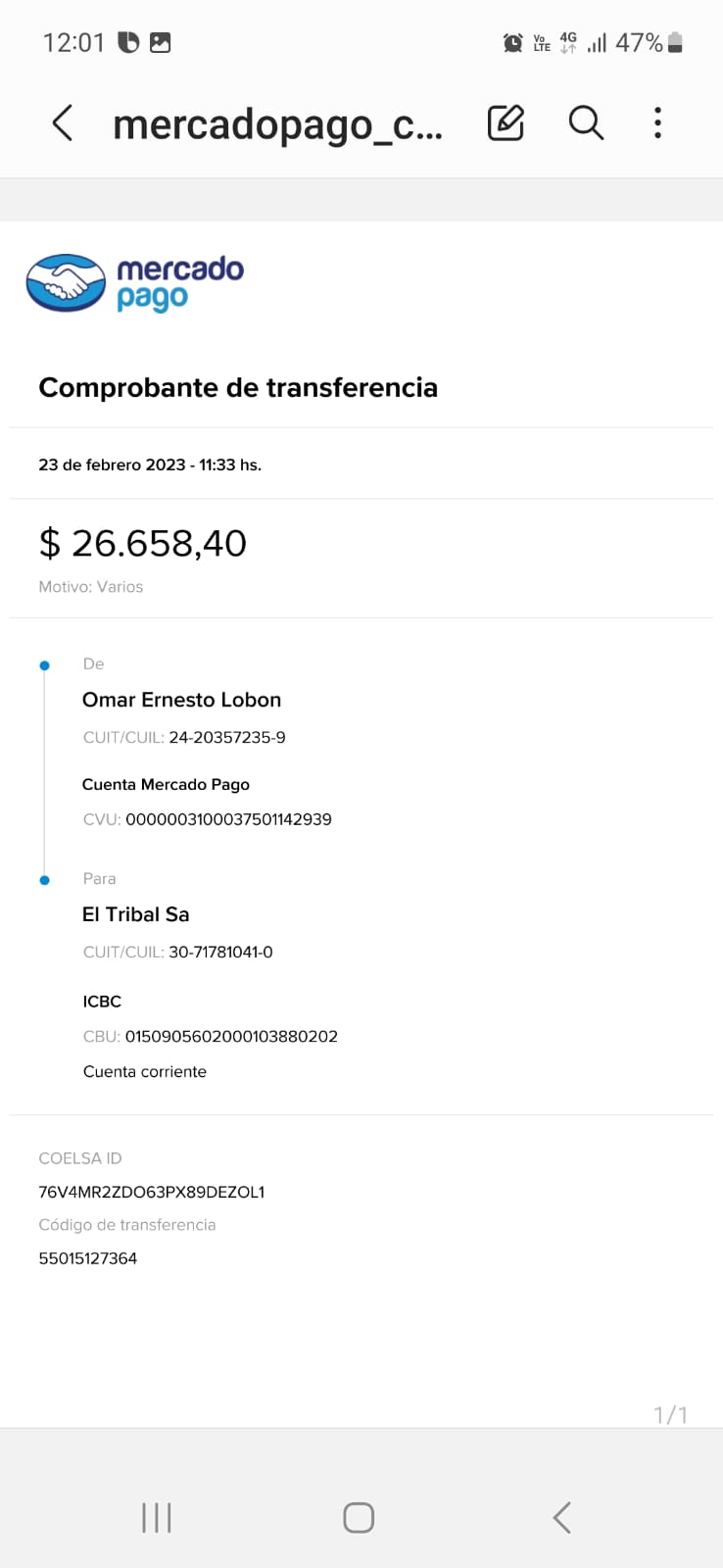Viewport: 723px width, 1568px height.
Task: Tap the gallery notification icon in status bar
Action: pos(160,43)
